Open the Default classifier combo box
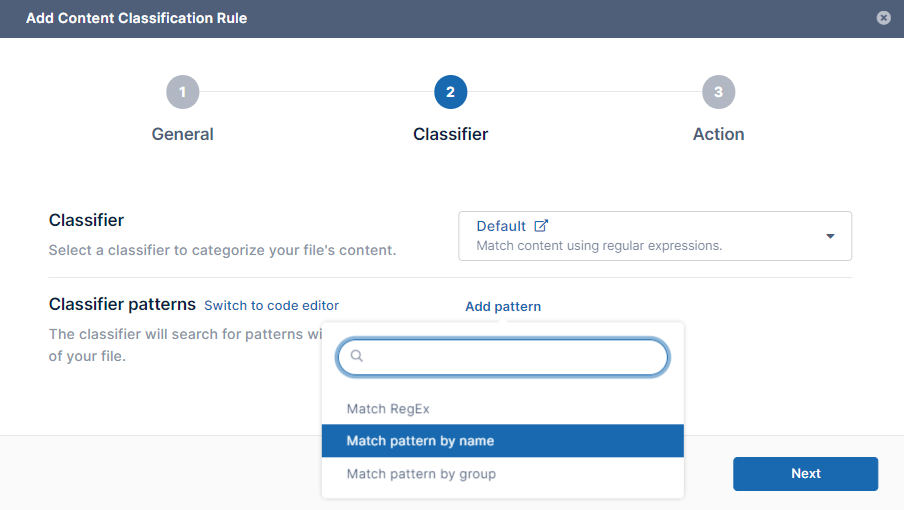The height and width of the screenshot is (510, 904). (x=640, y=236)
